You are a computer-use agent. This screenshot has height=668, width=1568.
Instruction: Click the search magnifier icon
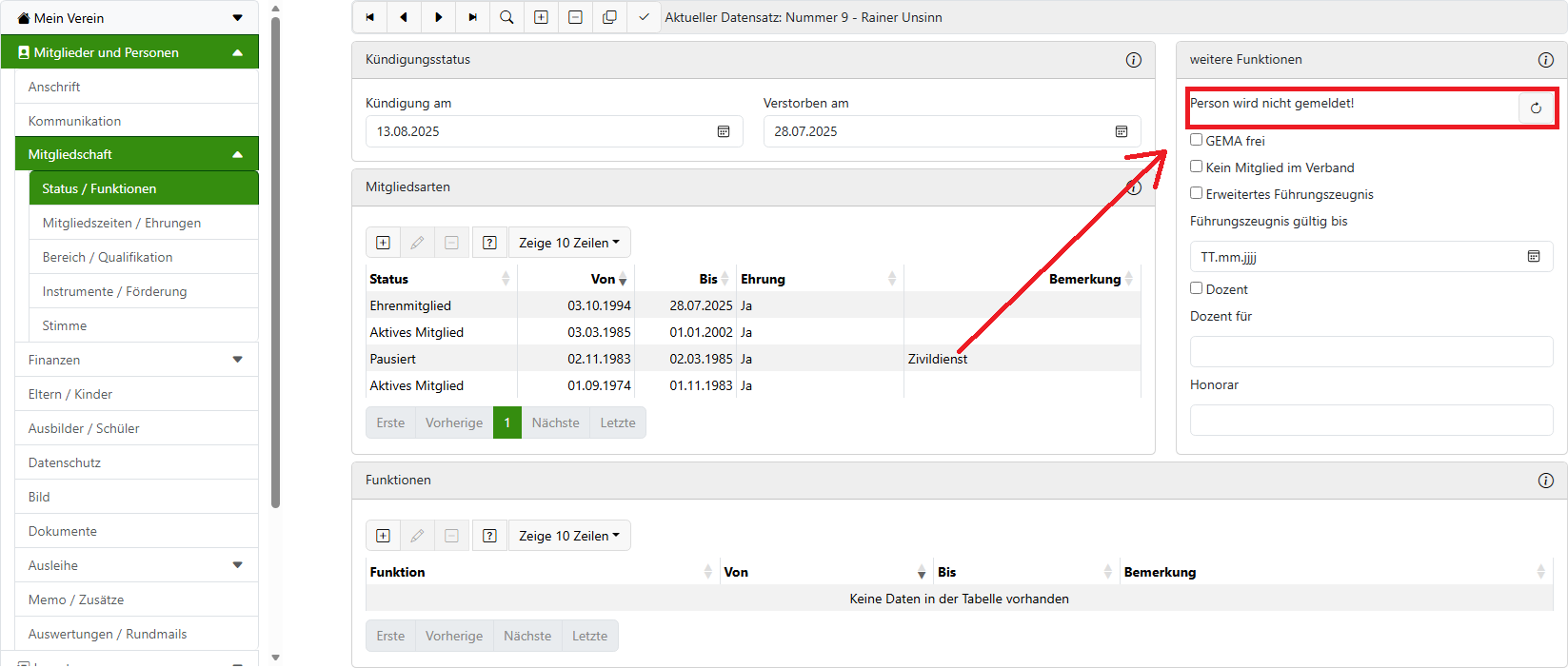[506, 17]
